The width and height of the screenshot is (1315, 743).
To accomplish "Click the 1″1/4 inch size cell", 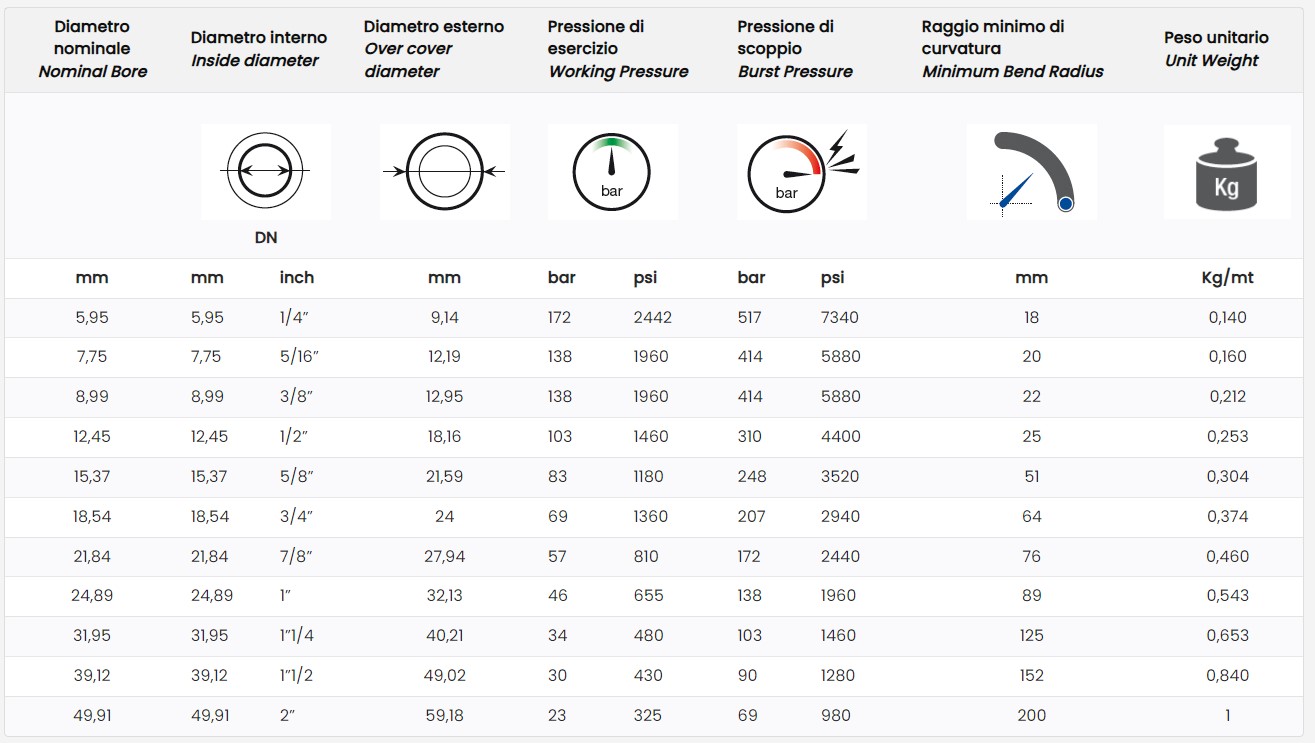I will pos(296,635).
